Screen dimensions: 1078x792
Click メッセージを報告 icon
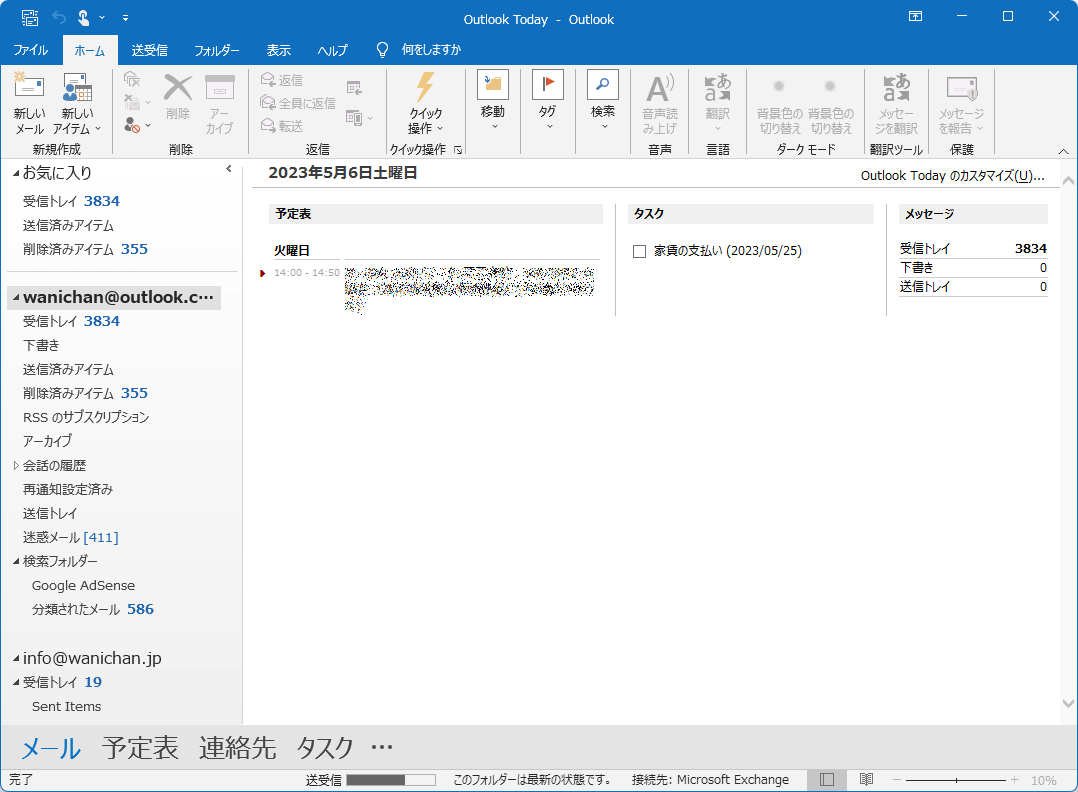point(962,88)
